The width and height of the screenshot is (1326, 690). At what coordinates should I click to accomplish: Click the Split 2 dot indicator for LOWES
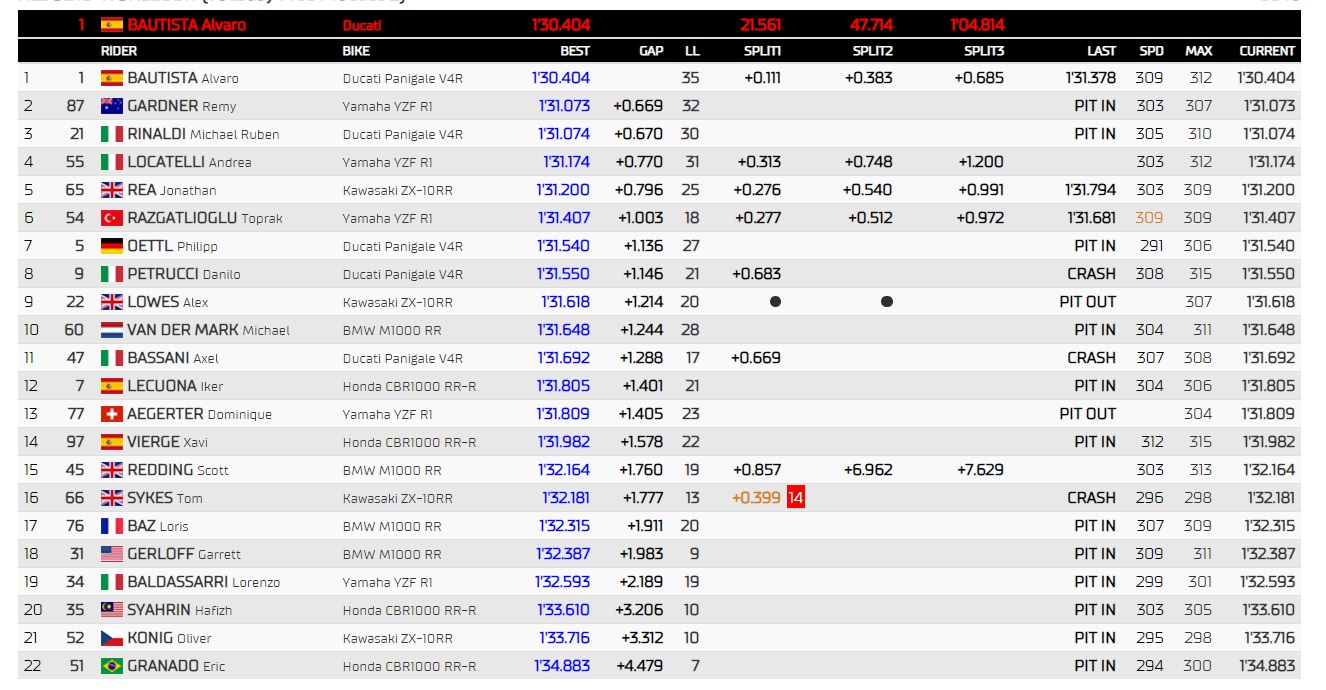click(887, 302)
